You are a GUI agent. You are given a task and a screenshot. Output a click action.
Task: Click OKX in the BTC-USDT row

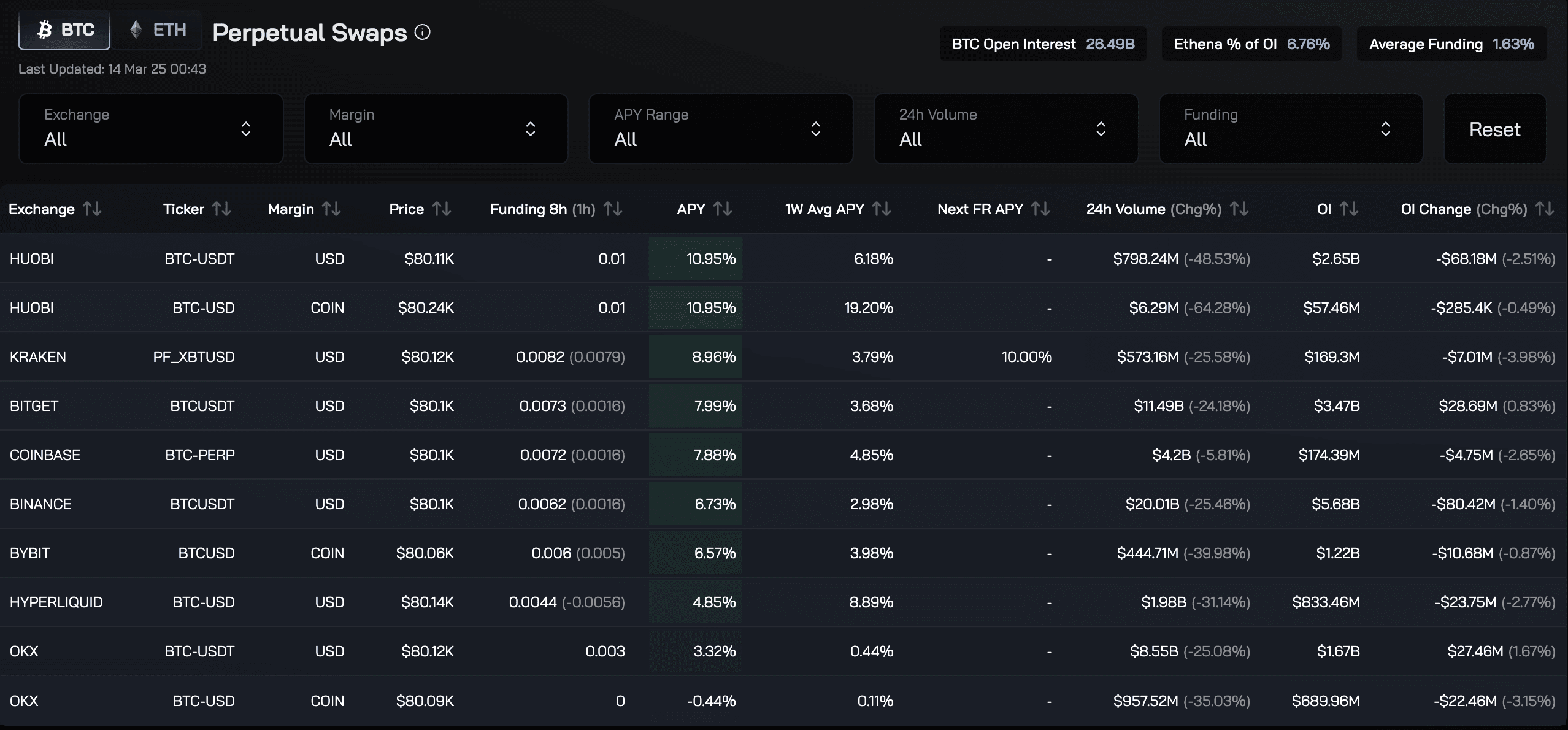click(25, 651)
